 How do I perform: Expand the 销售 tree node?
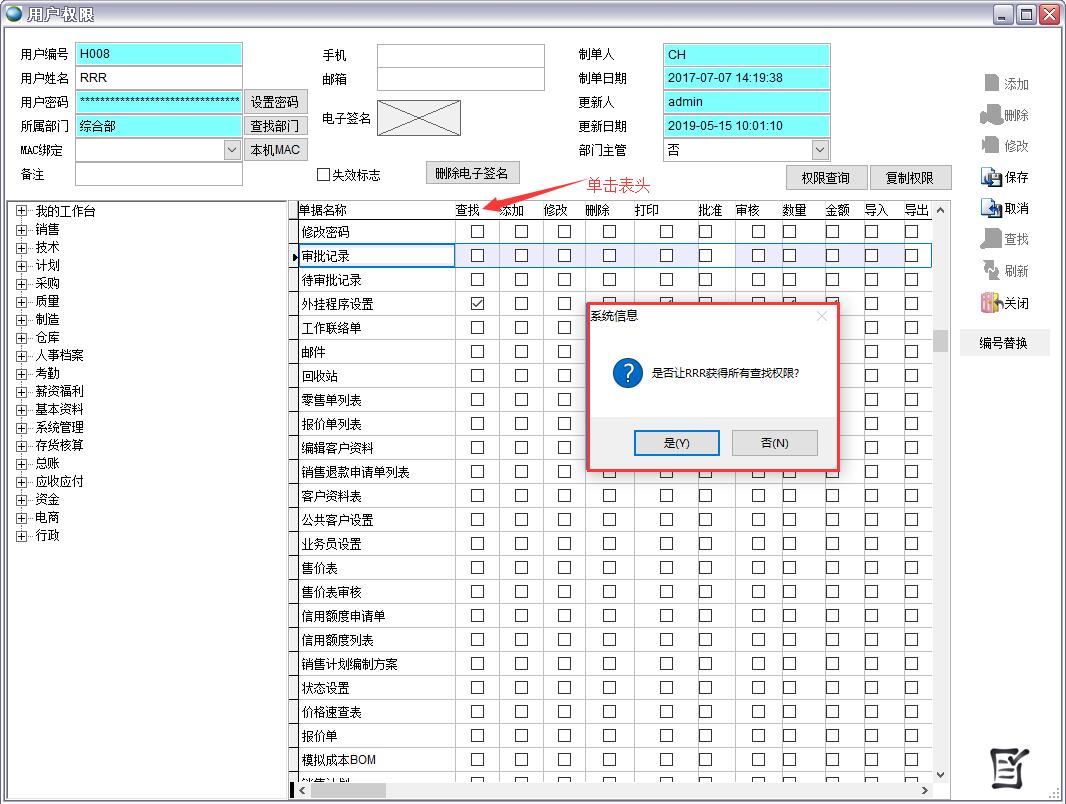click(x=22, y=229)
